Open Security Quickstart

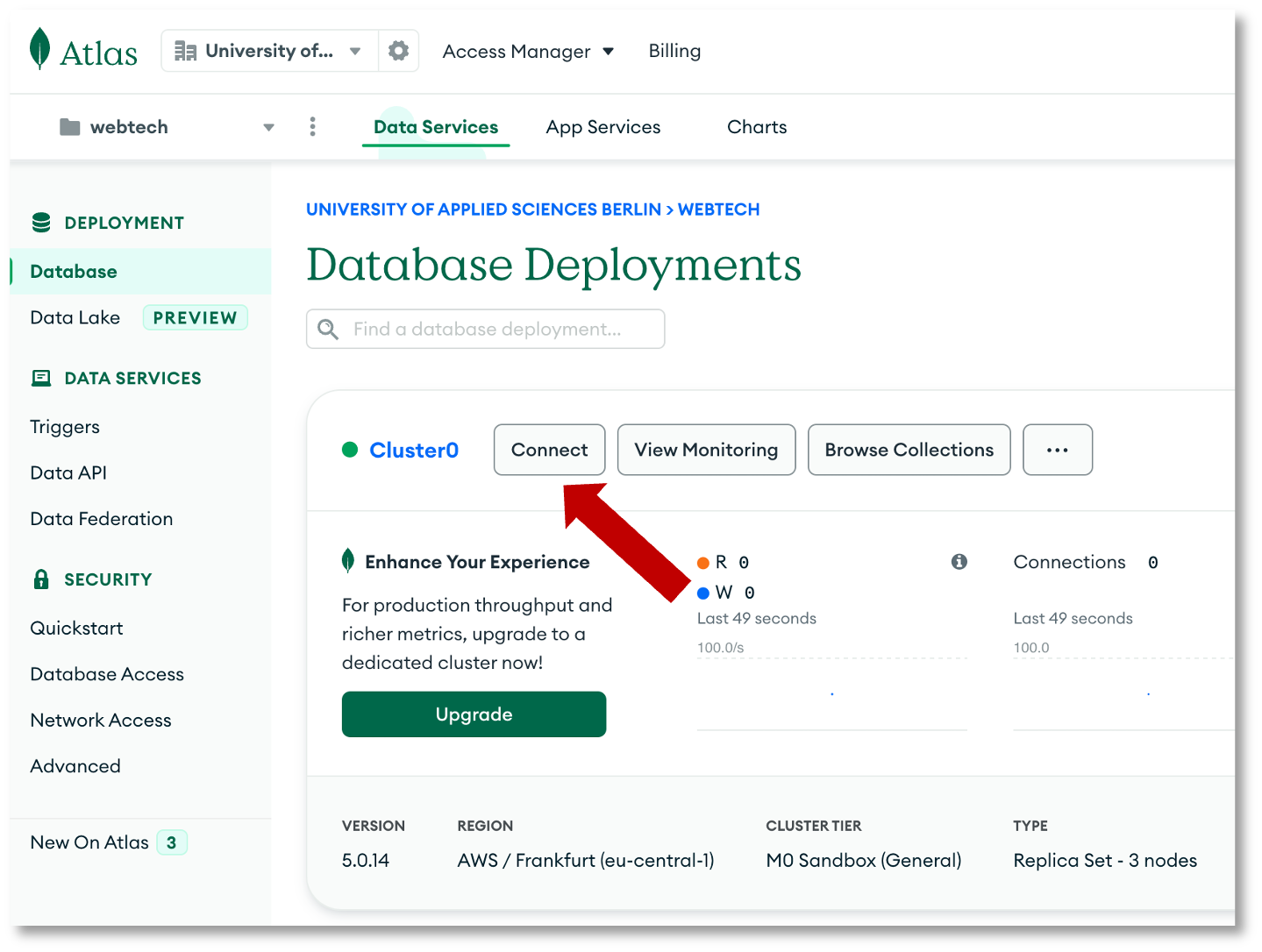pyautogui.click(x=76, y=629)
